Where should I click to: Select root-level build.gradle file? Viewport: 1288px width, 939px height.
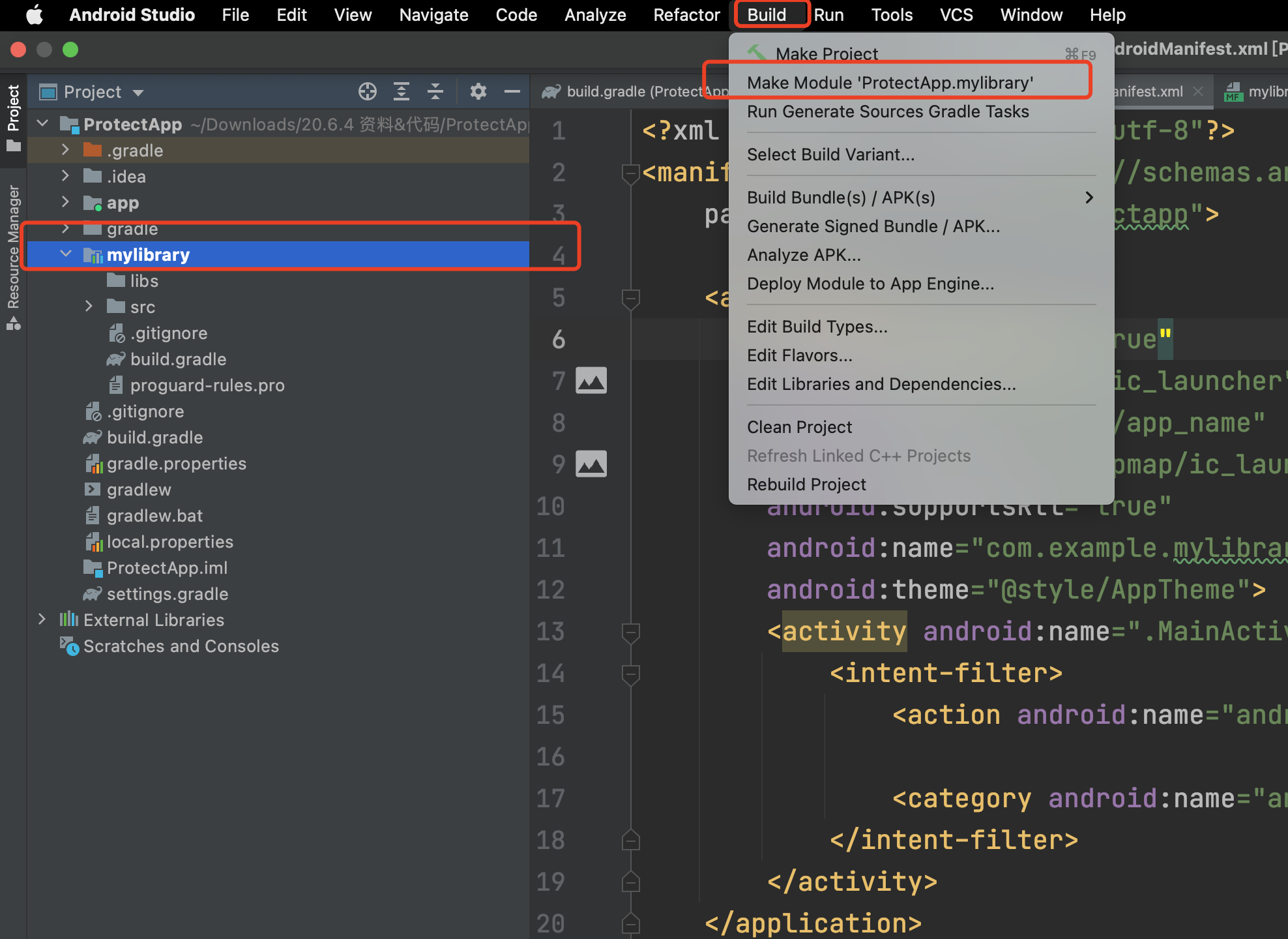[154, 438]
